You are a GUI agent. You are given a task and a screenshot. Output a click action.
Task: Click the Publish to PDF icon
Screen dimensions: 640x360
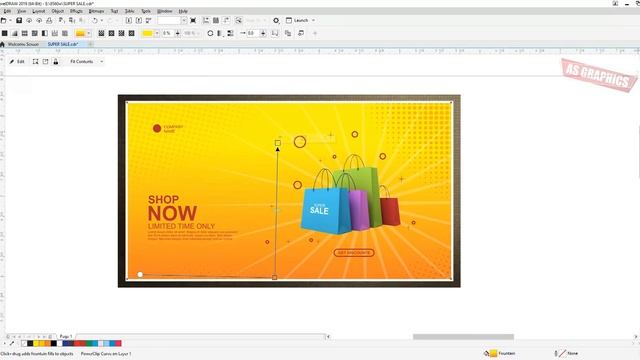pos(149,20)
